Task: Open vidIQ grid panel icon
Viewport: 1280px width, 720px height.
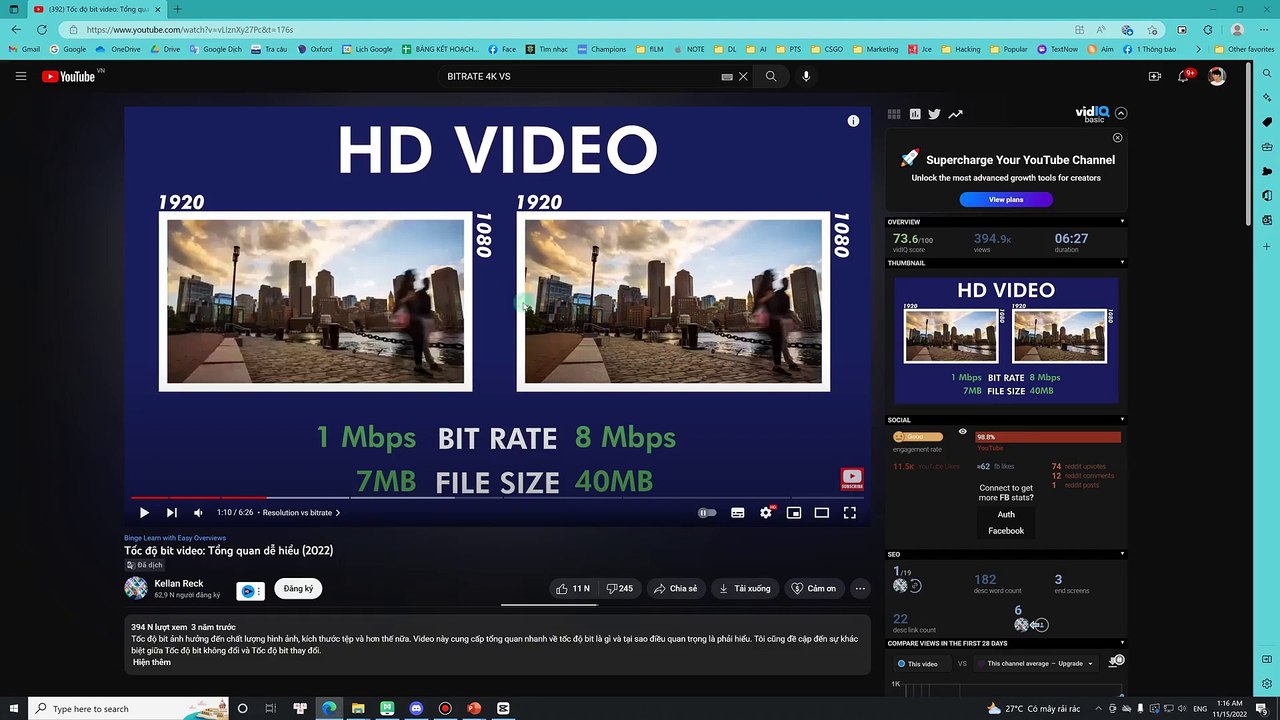Action: [x=894, y=114]
